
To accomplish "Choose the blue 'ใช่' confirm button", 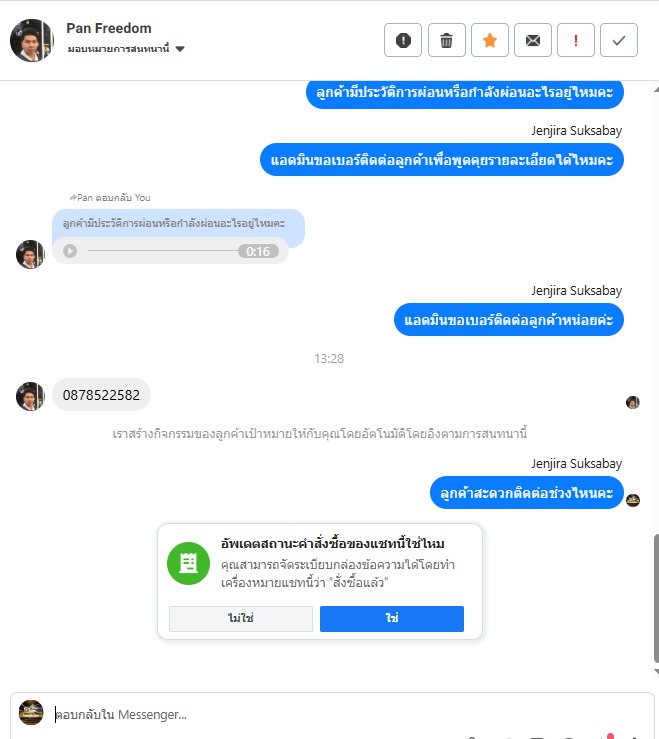I will (392, 618).
